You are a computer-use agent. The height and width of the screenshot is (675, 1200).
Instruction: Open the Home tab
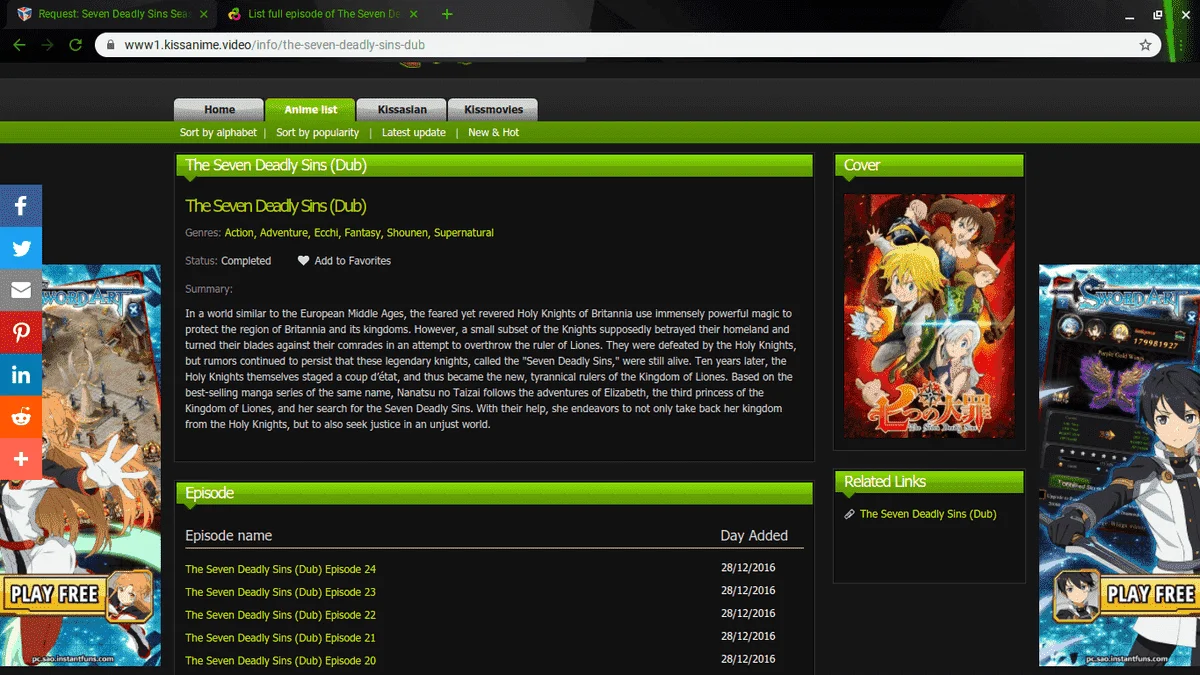(x=219, y=110)
